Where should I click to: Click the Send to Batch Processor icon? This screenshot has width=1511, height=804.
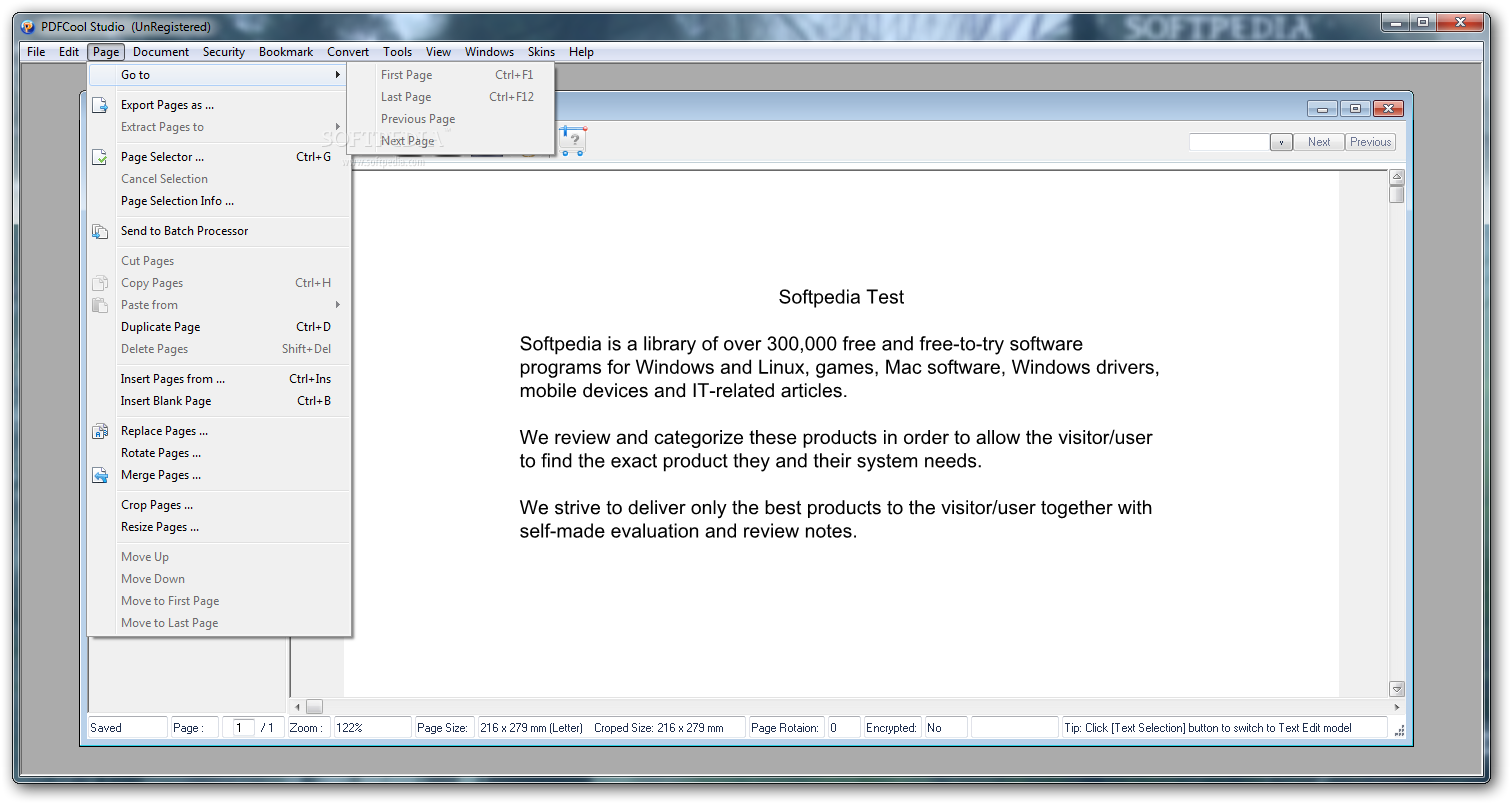point(100,231)
